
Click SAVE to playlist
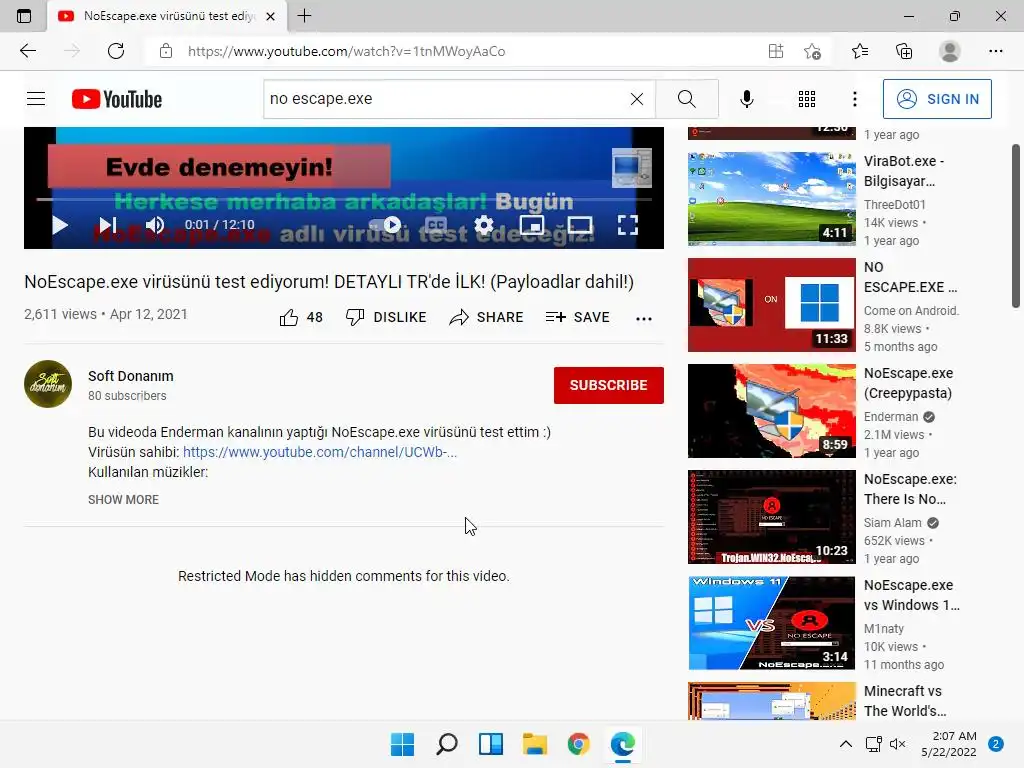[577, 317]
